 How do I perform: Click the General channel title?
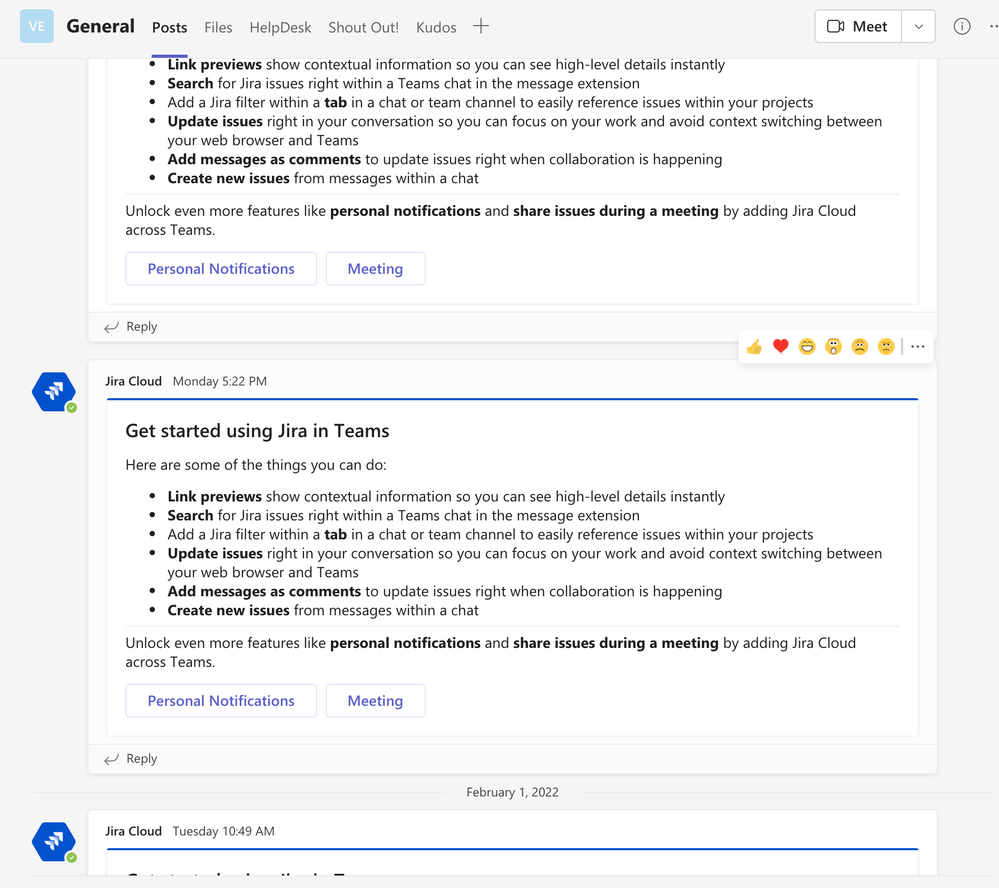tap(100, 26)
